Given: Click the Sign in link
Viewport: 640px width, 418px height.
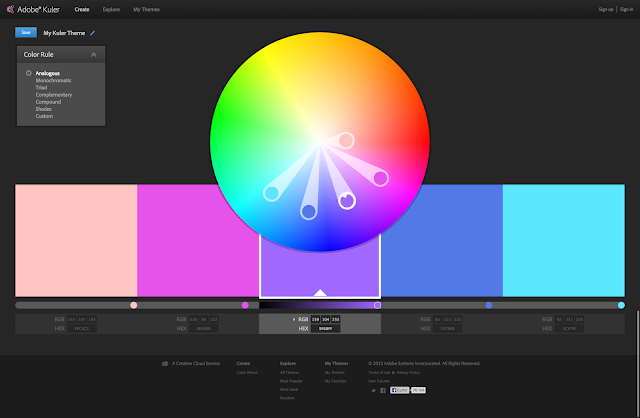Looking at the screenshot, I should tap(627, 9).
